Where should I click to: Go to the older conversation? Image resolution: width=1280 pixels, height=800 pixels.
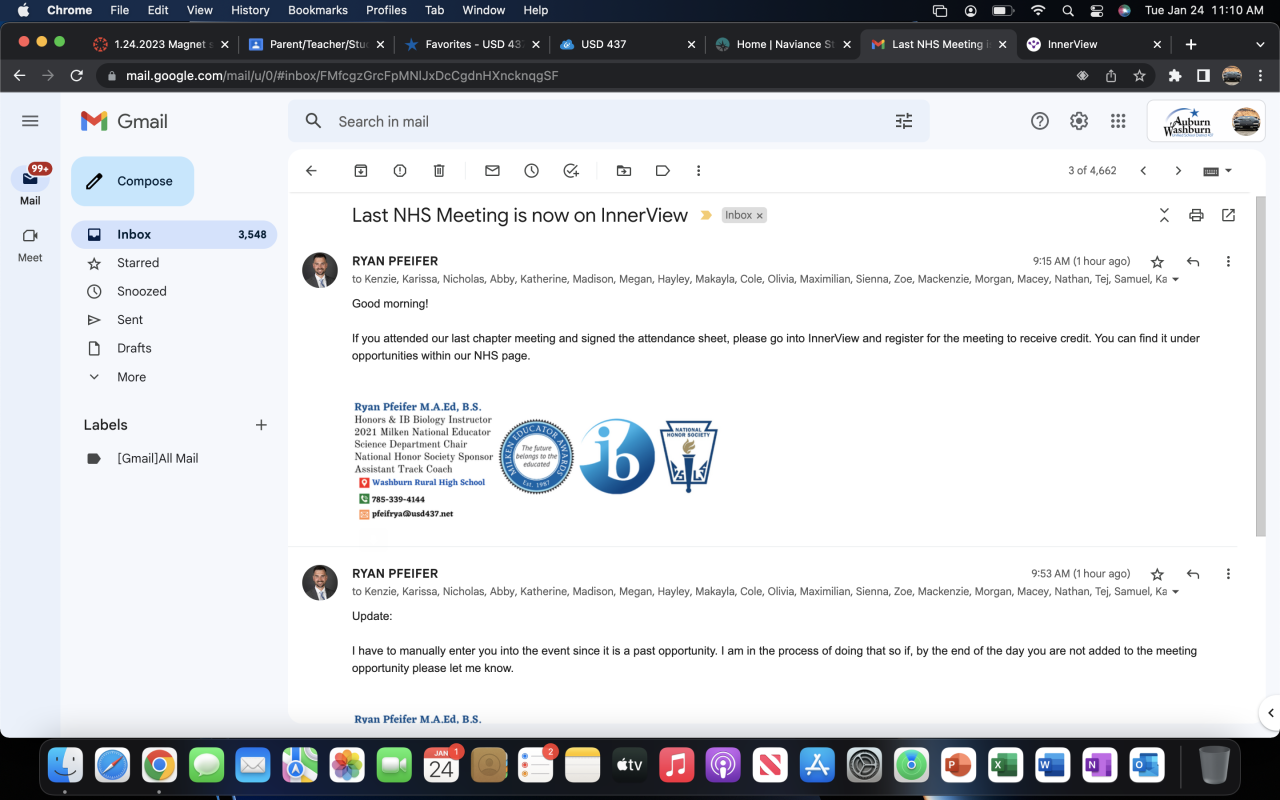click(x=1178, y=171)
